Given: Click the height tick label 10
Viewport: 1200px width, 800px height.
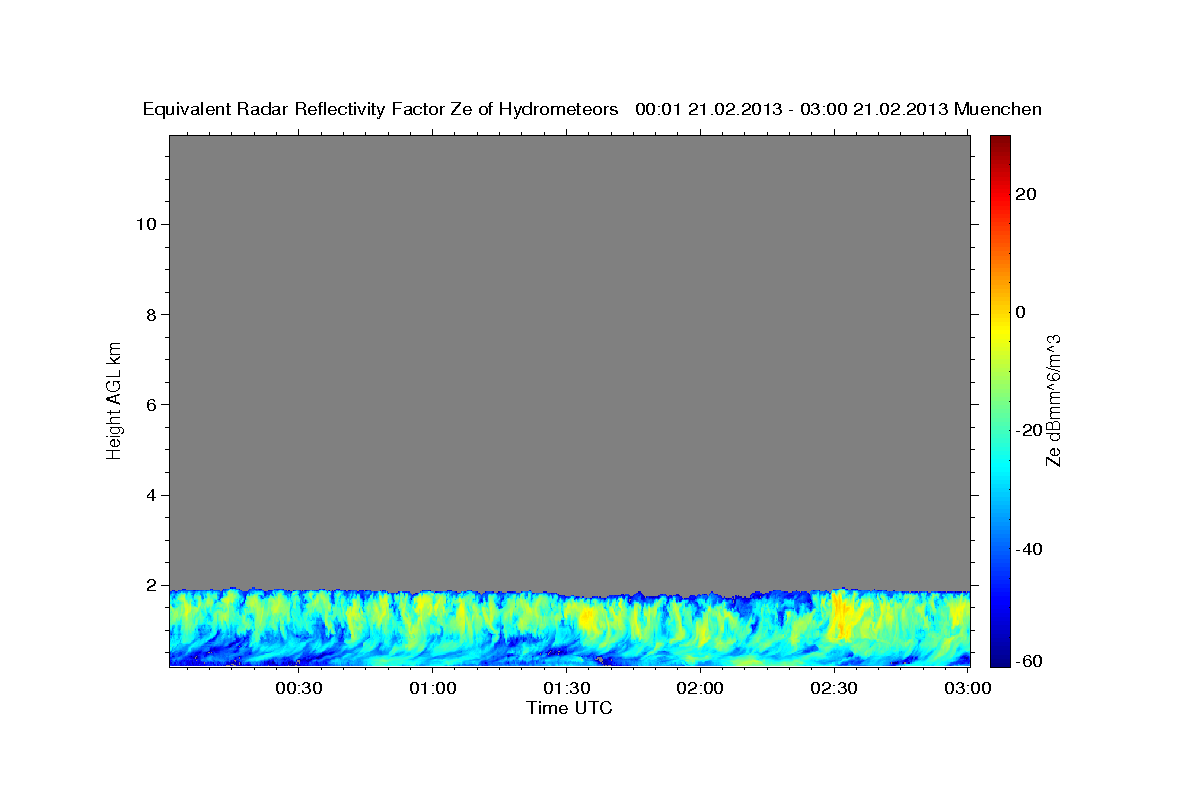Looking at the screenshot, I should pos(145,224).
